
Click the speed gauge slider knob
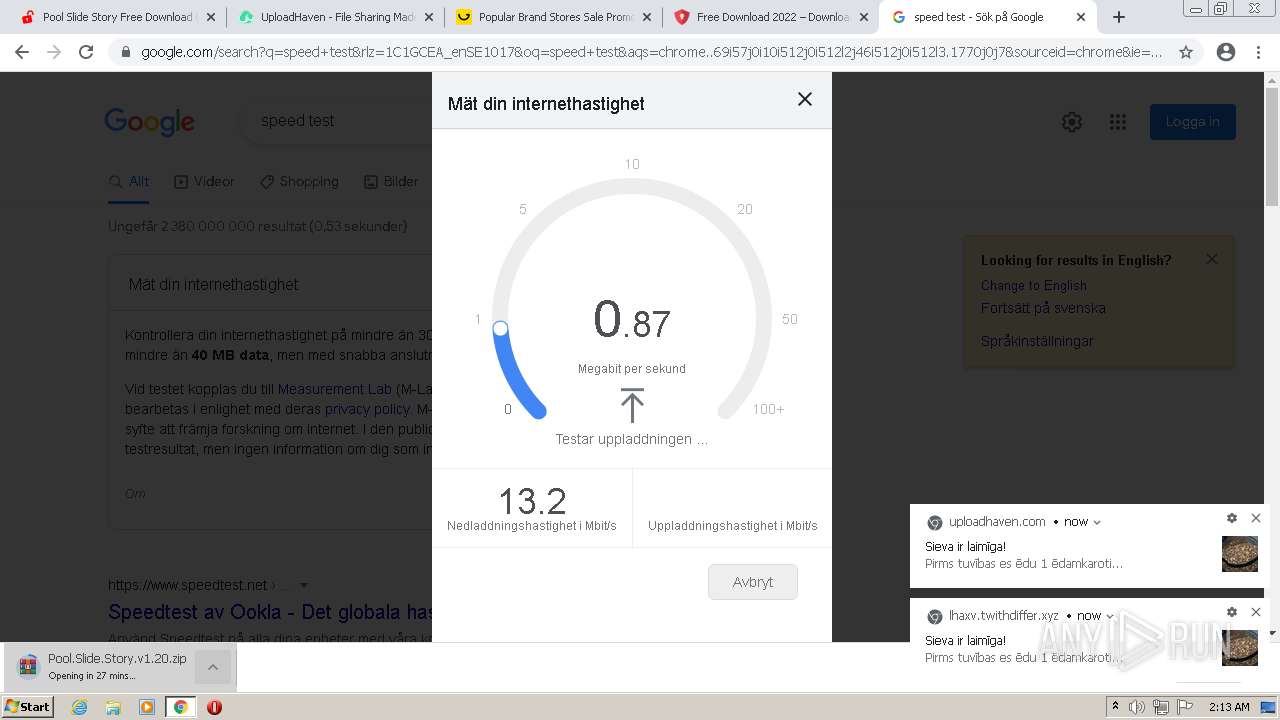point(501,328)
